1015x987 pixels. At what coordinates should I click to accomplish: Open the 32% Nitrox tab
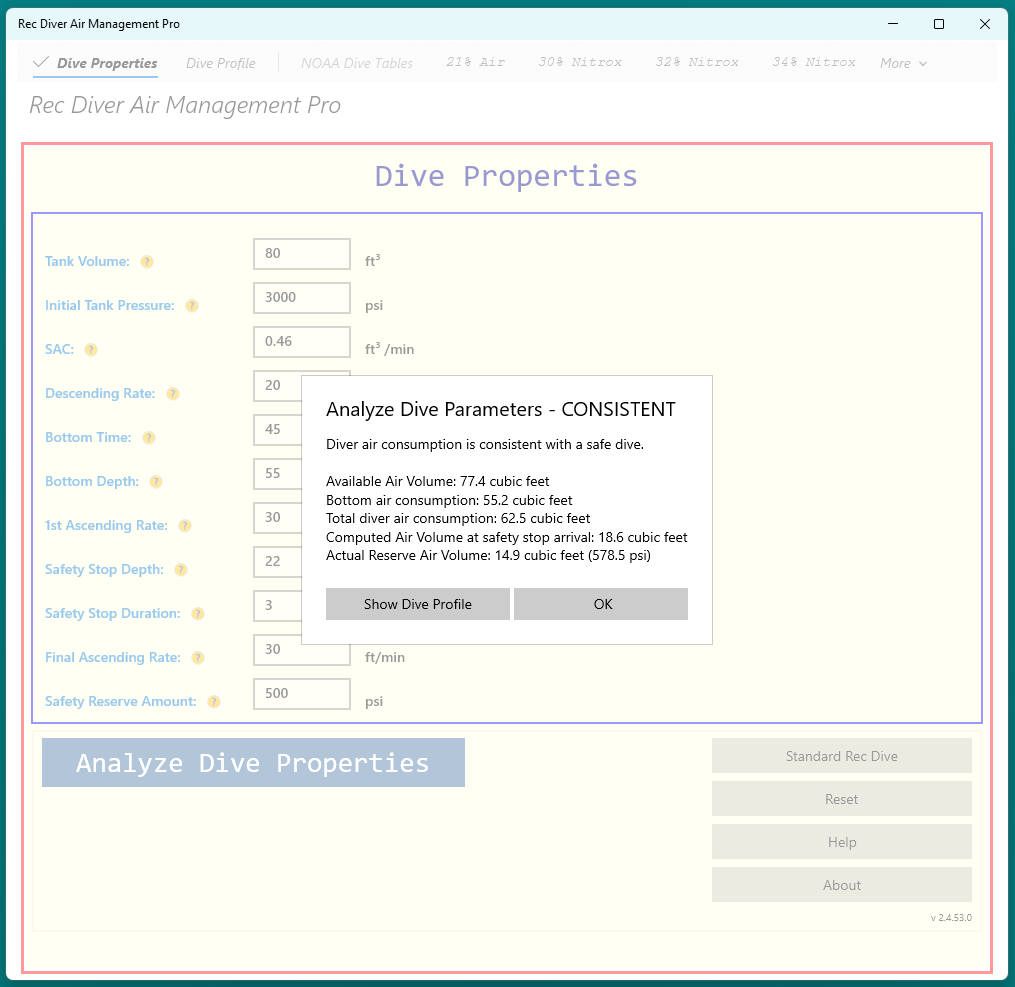697,62
